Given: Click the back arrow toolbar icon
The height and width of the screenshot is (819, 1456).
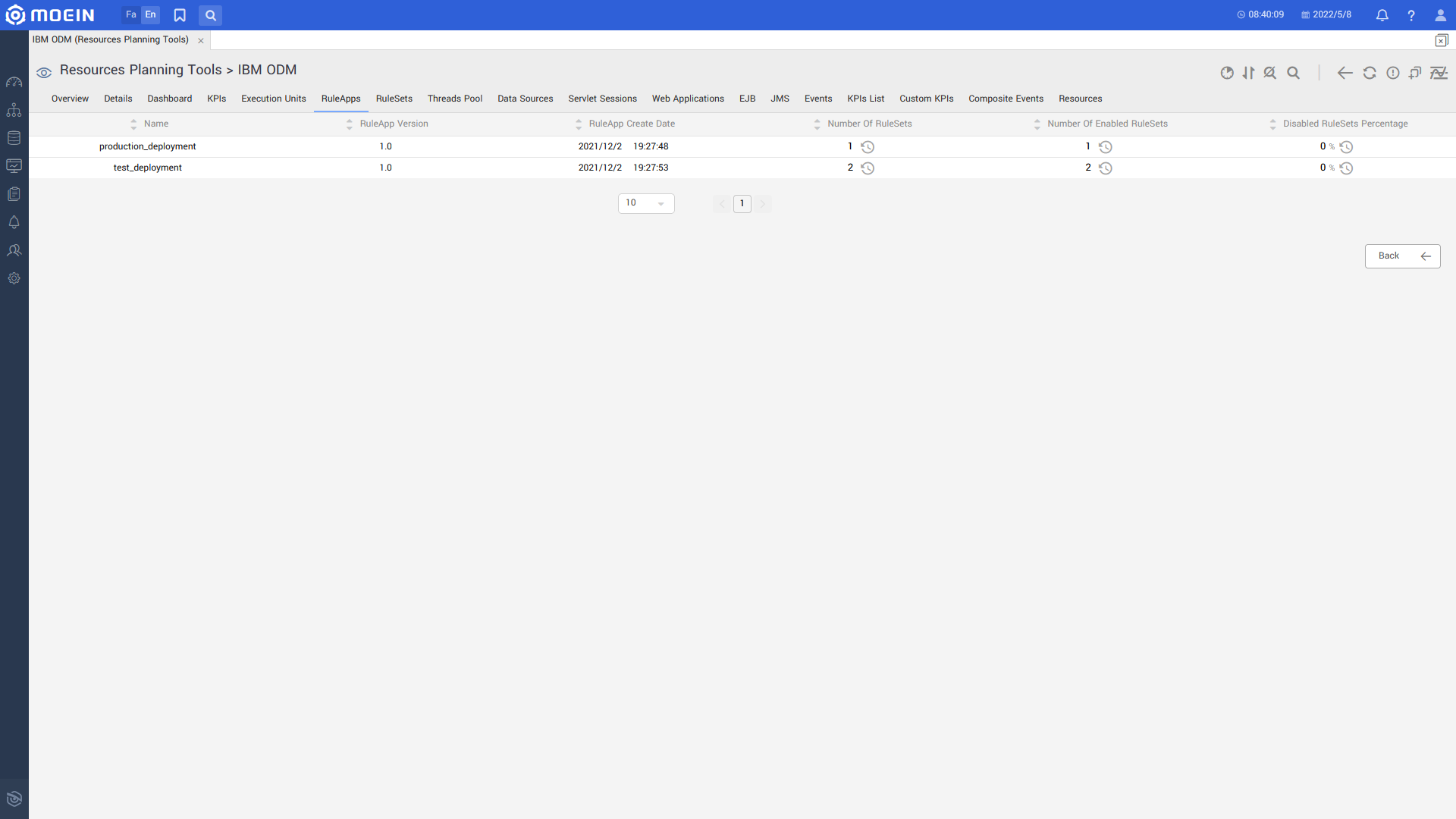Looking at the screenshot, I should coord(1345,73).
